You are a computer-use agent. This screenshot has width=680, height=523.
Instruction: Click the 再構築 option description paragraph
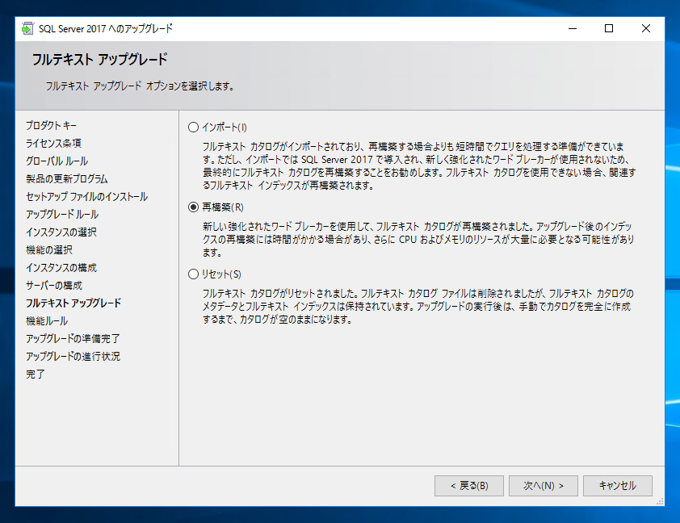point(418,239)
